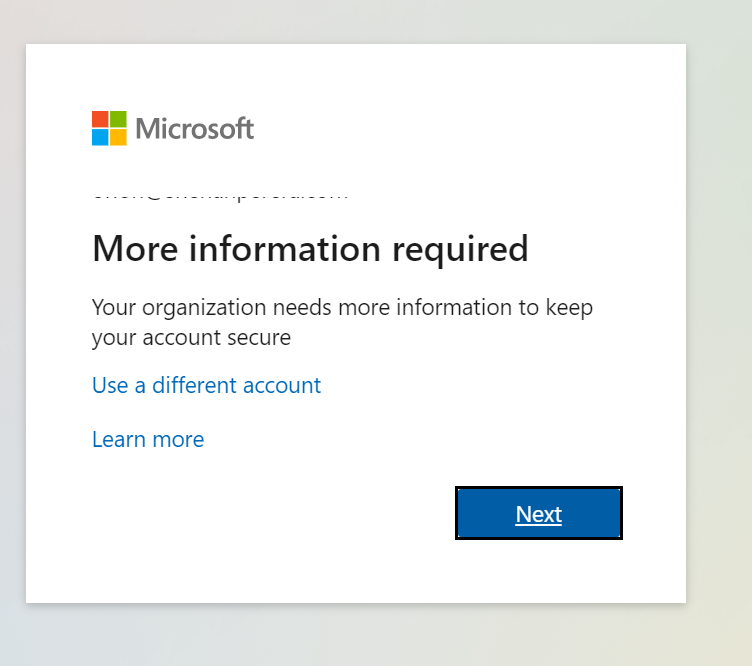Click the red square in Microsoft logo
The height and width of the screenshot is (666, 752).
coord(100,120)
